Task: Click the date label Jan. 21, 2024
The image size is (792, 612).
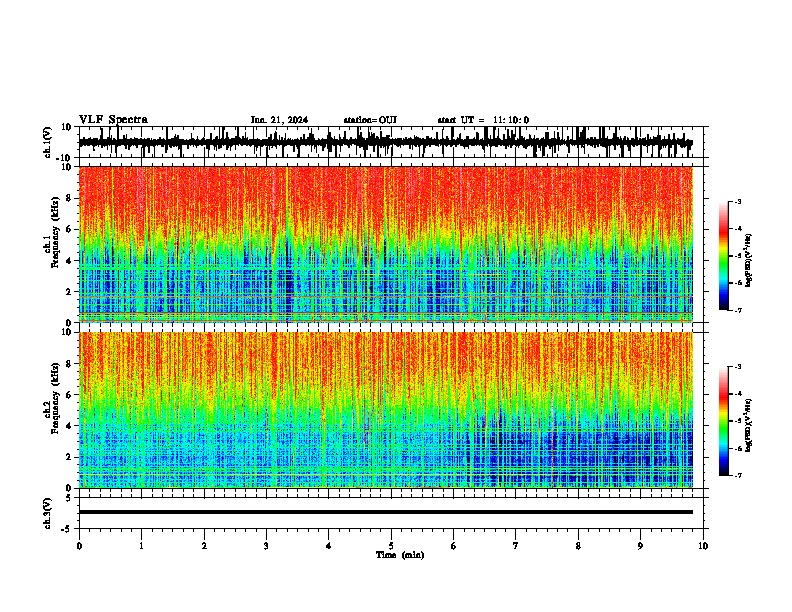Action: (x=279, y=120)
